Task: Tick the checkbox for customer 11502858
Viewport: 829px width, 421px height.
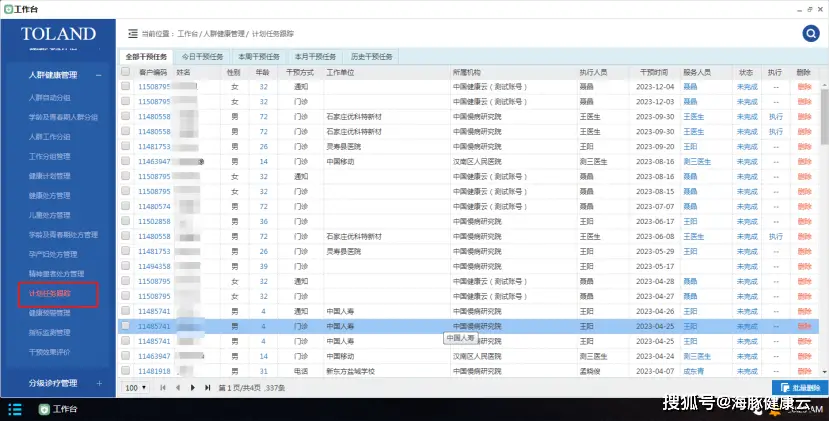Action: (125, 221)
